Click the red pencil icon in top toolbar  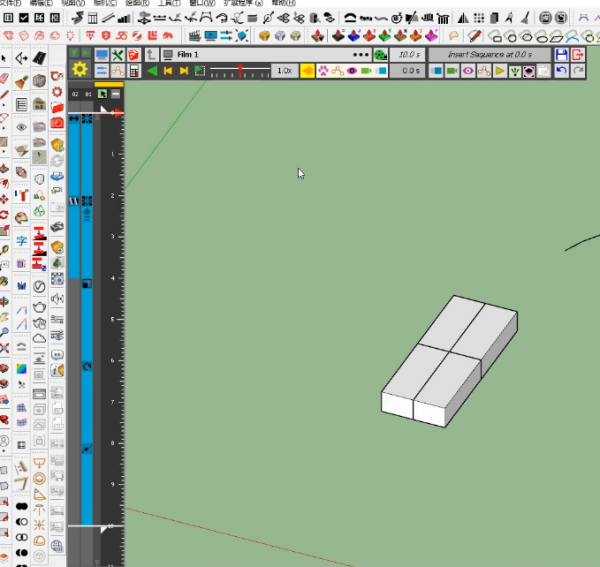coord(474,36)
